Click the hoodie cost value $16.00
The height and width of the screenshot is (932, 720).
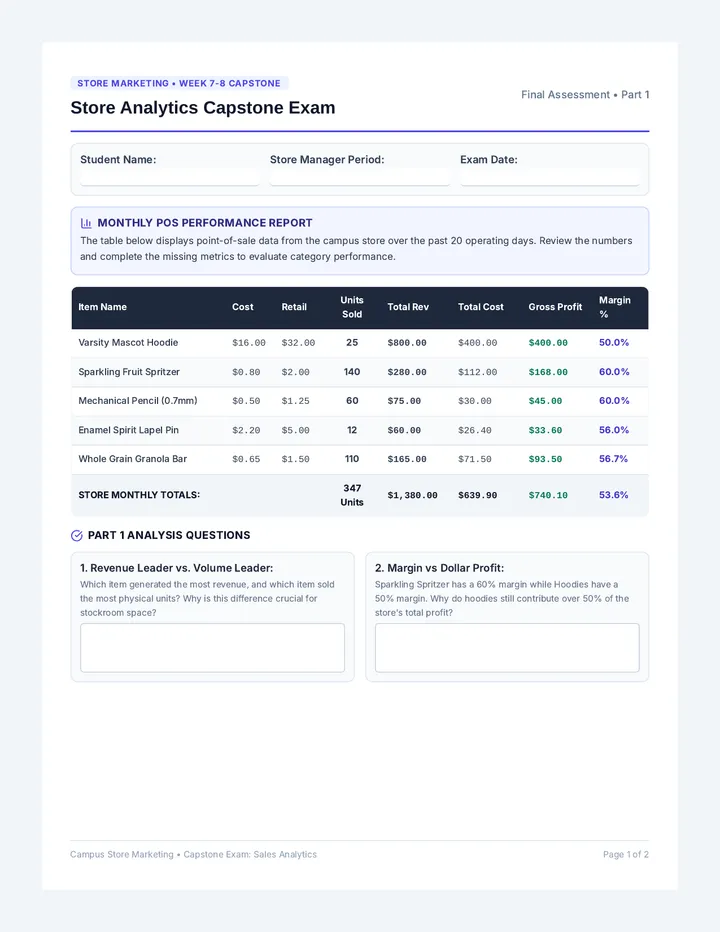[249, 343]
